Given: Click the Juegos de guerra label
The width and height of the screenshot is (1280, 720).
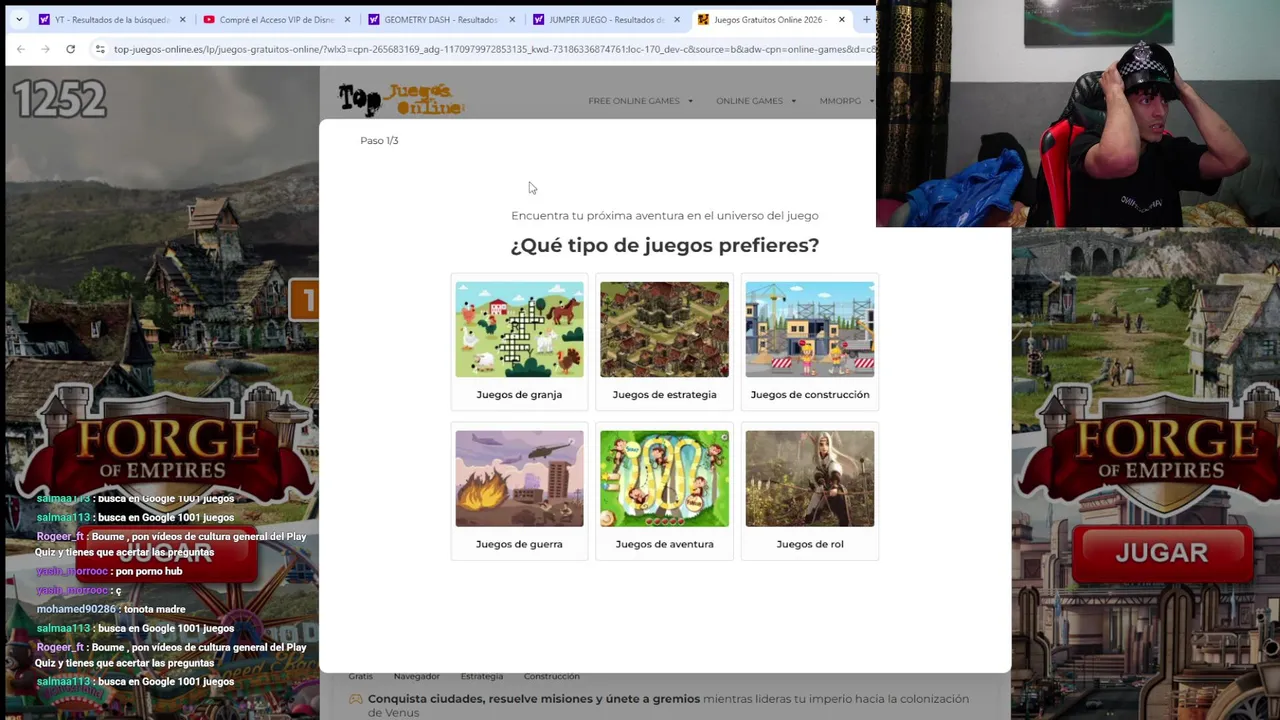Looking at the screenshot, I should [x=519, y=544].
